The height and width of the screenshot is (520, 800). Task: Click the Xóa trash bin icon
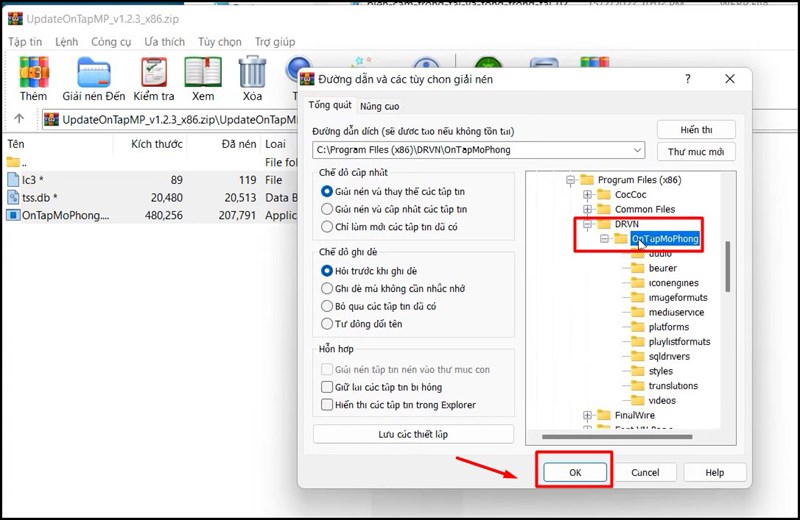[252, 71]
